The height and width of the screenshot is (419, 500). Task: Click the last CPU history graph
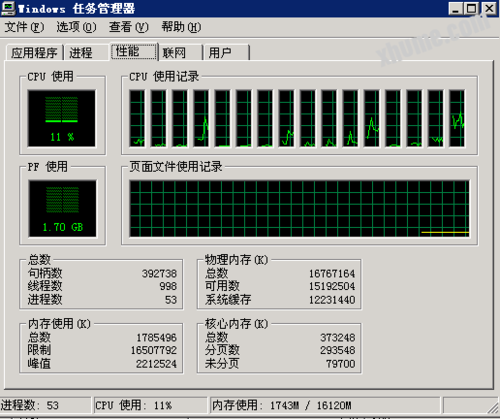click(457, 118)
